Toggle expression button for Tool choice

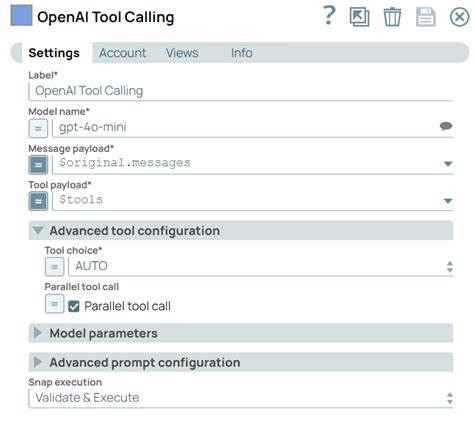click(54, 267)
